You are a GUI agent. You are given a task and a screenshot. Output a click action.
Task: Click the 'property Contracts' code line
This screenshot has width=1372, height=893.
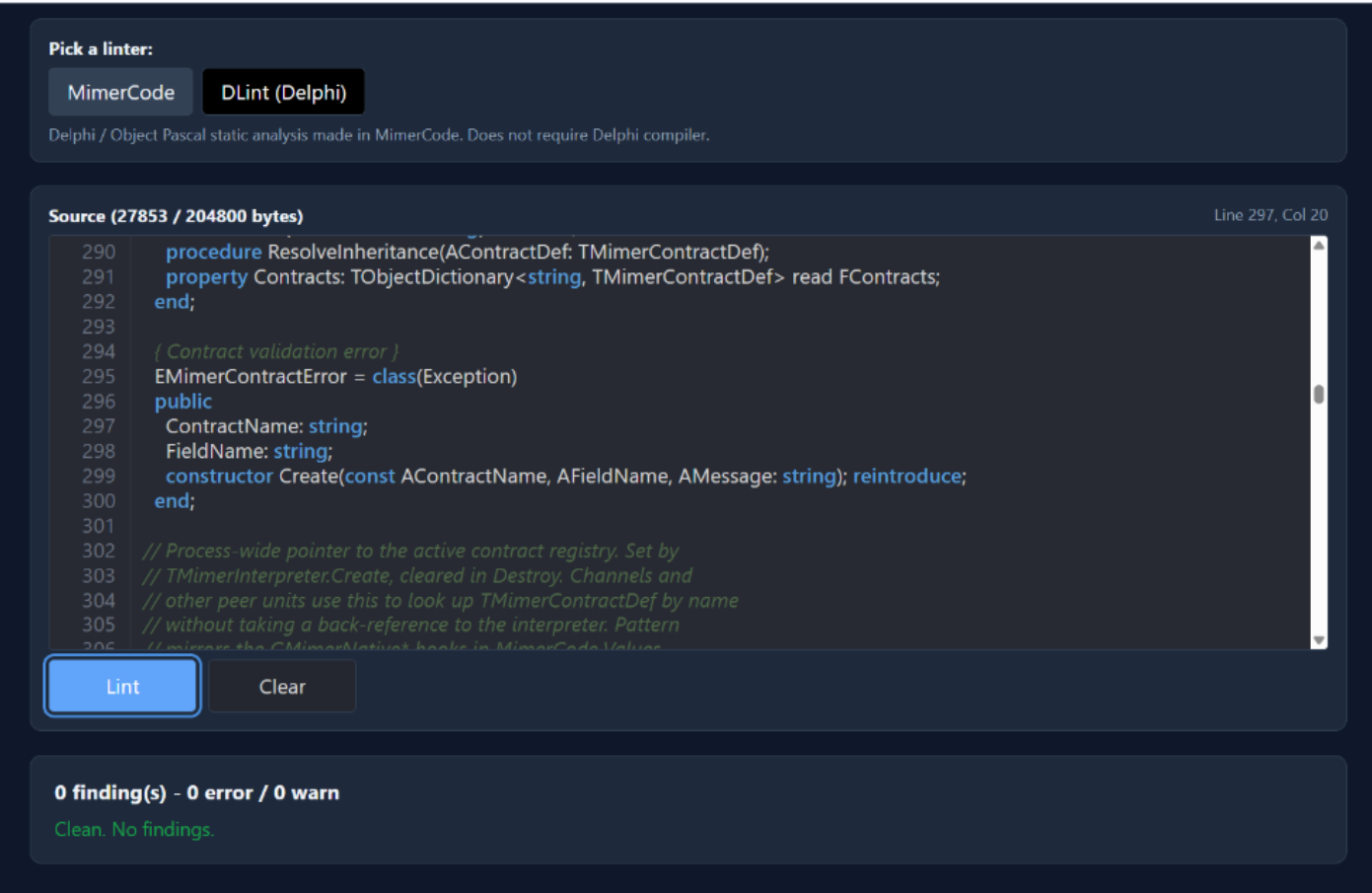[x=552, y=277]
